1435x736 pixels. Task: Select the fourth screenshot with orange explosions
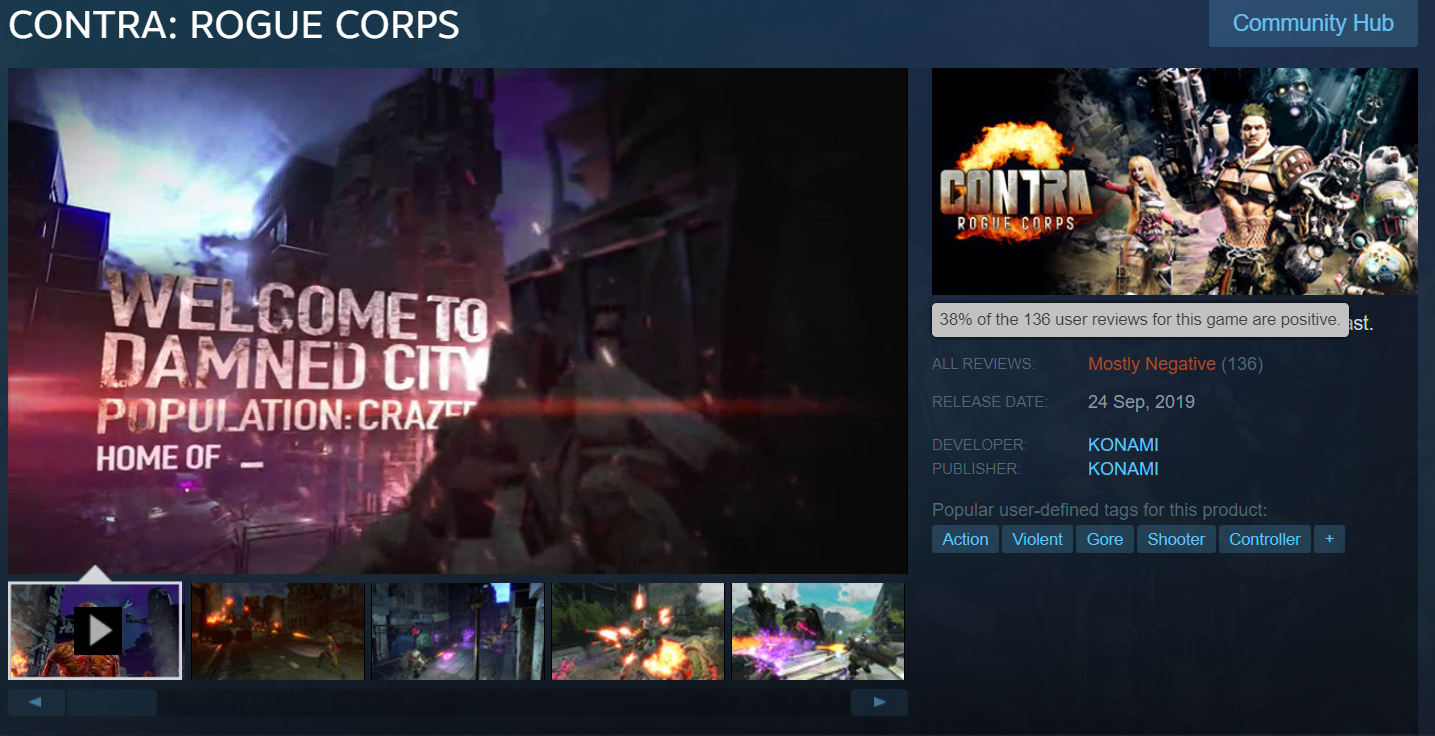click(x=638, y=632)
